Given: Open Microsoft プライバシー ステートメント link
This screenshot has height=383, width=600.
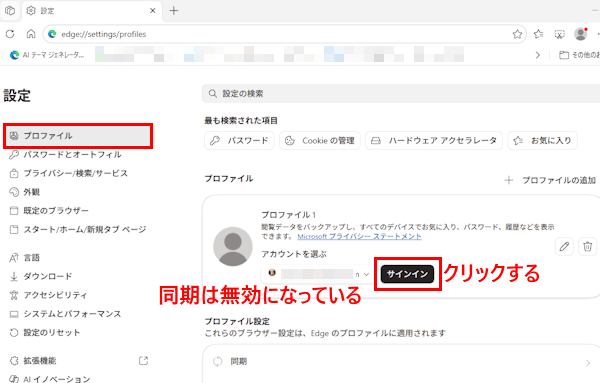Looking at the screenshot, I should tap(359, 236).
